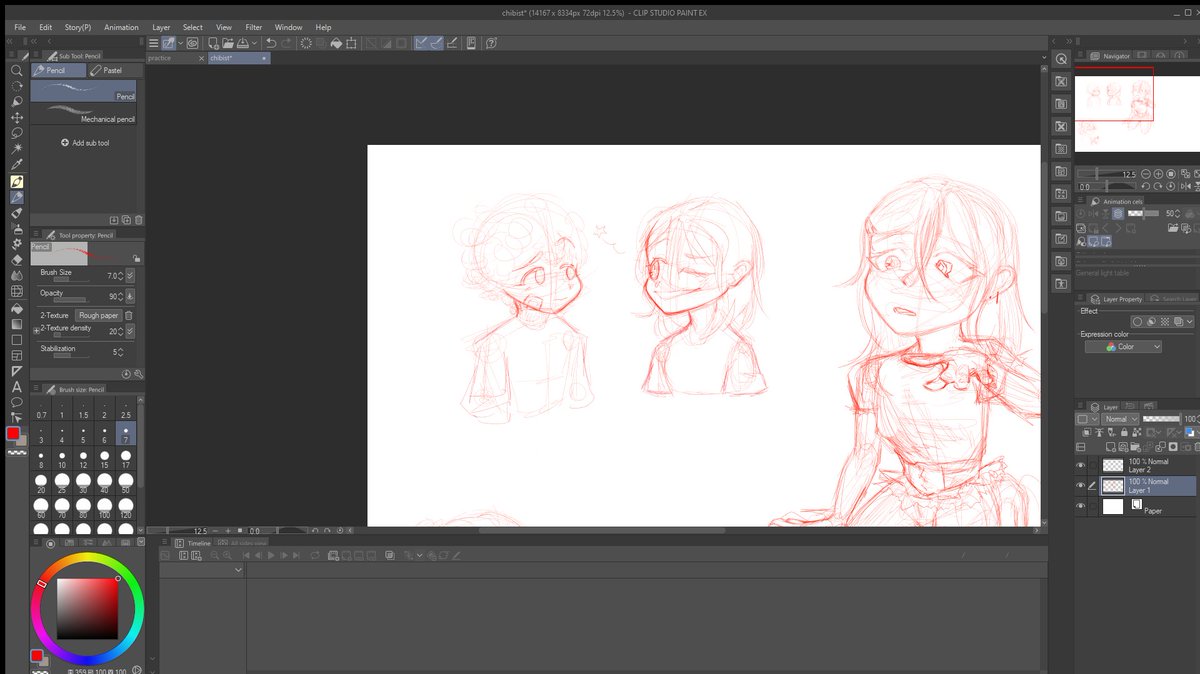This screenshot has height=674, width=1200.
Task: Select the Gradient tool
Action: click(x=16, y=323)
